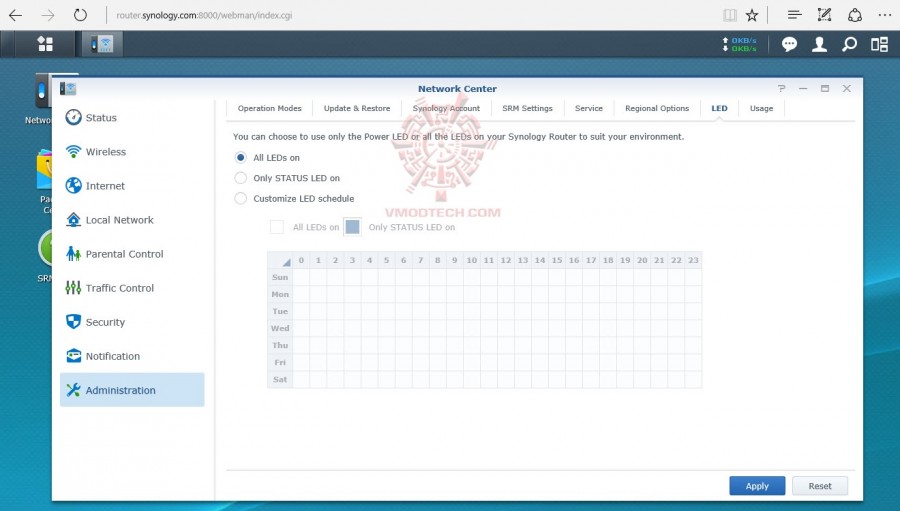
Task: Switch to Update & Restore tab
Action: 356,108
